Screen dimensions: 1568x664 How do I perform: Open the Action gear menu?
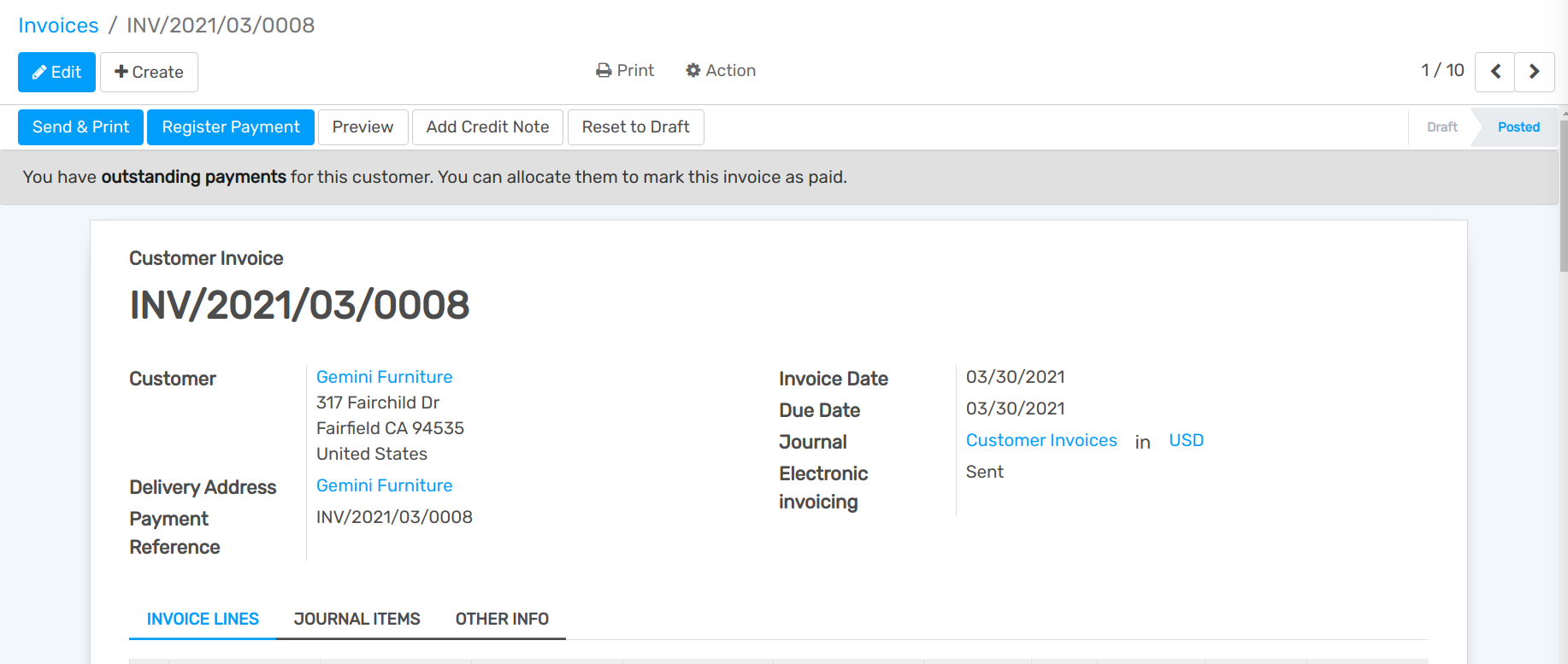pos(721,70)
